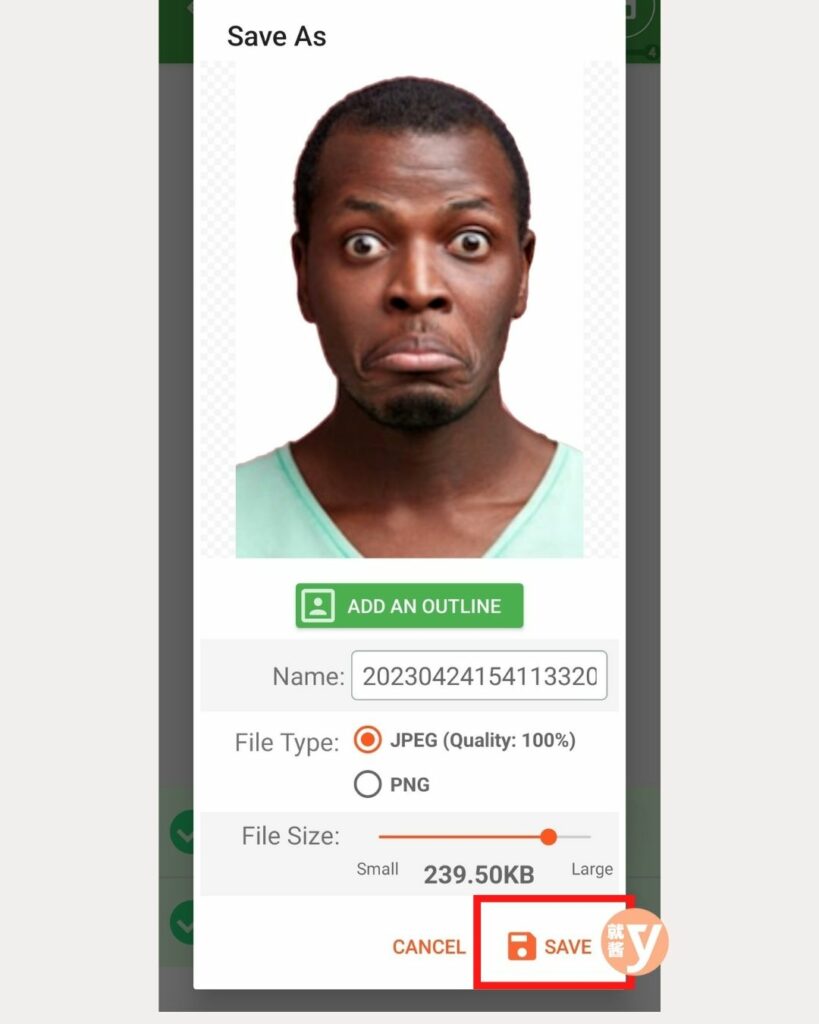This screenshot has height=1024, width=819.
Task: Focus the Name text input field
Action: tap(479, 675)
